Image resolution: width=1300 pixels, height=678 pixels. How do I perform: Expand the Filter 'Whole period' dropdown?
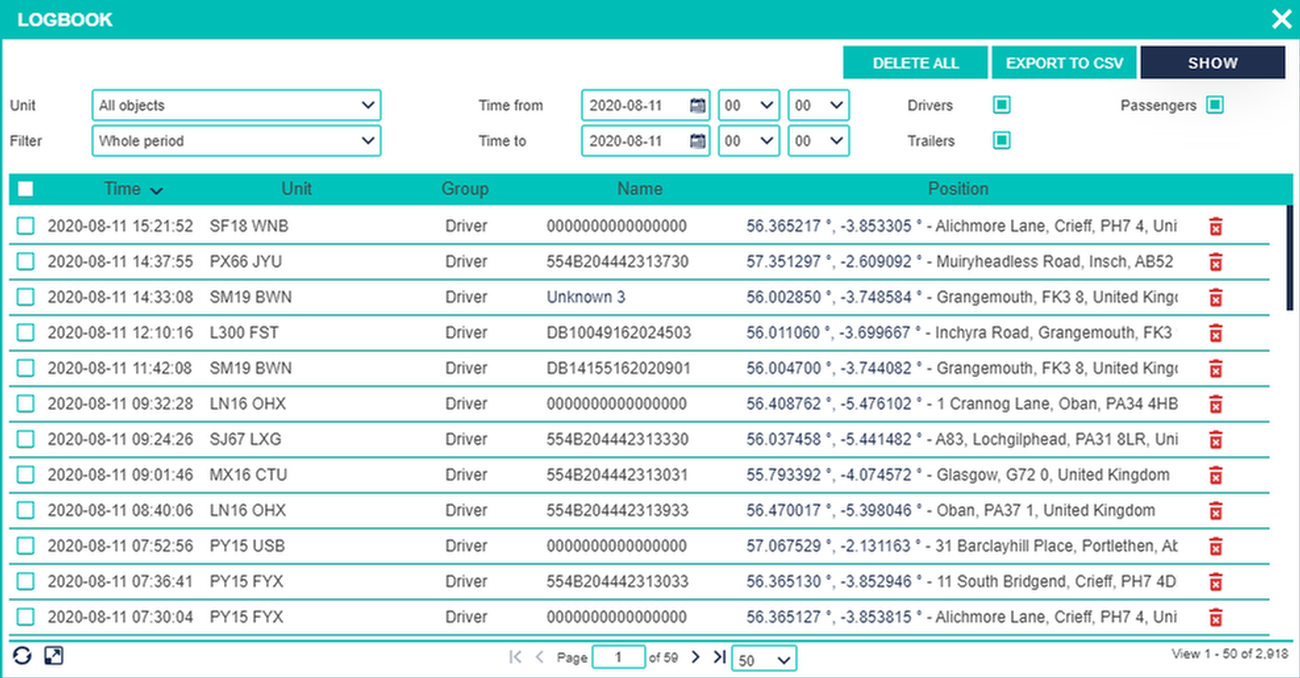coord(236,142)
